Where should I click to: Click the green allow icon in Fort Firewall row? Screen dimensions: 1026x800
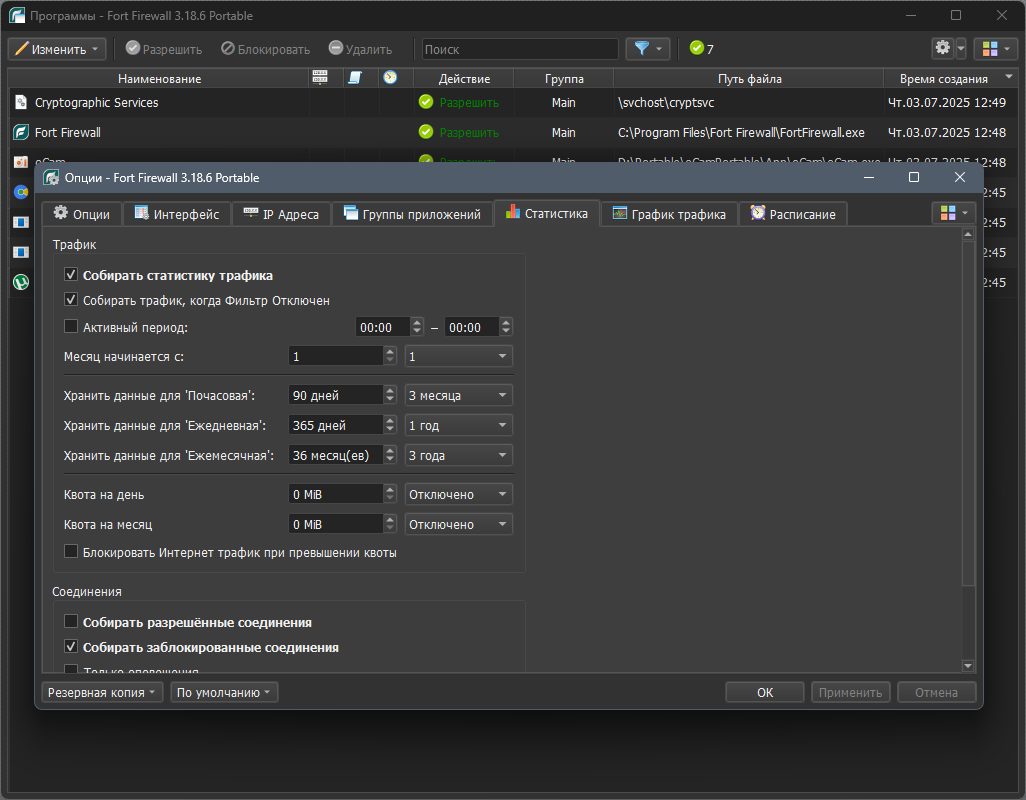426,132
